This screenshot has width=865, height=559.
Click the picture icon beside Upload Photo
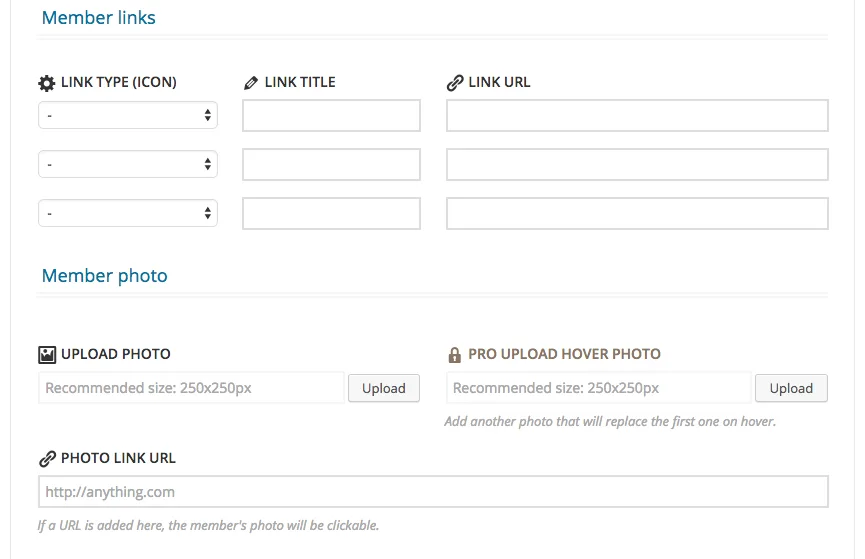[47, 354]
